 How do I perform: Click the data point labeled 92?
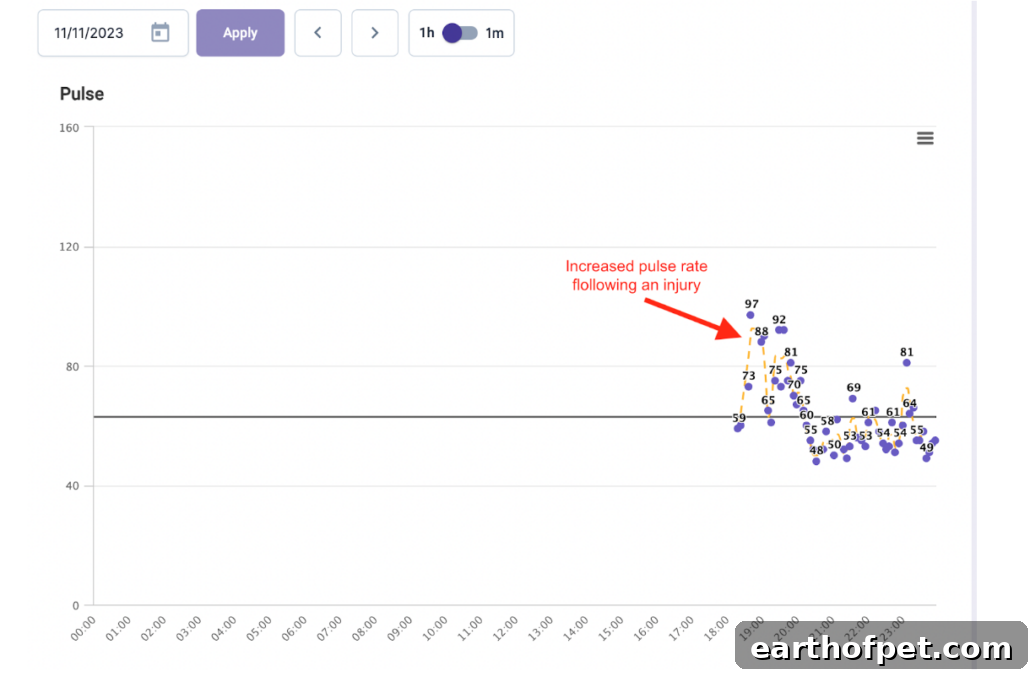coord(781,330)
